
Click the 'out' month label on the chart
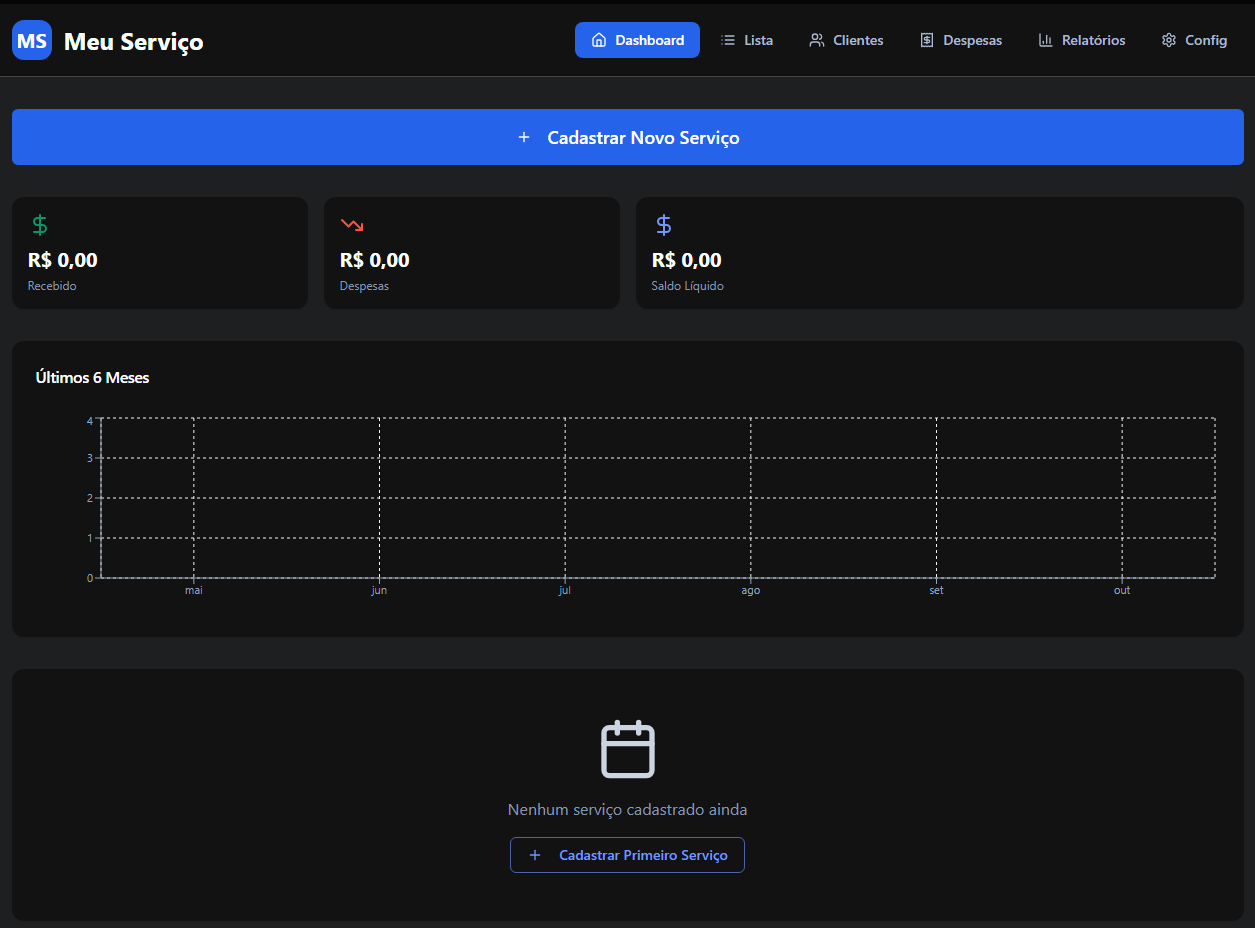[x=1122, y=590]
